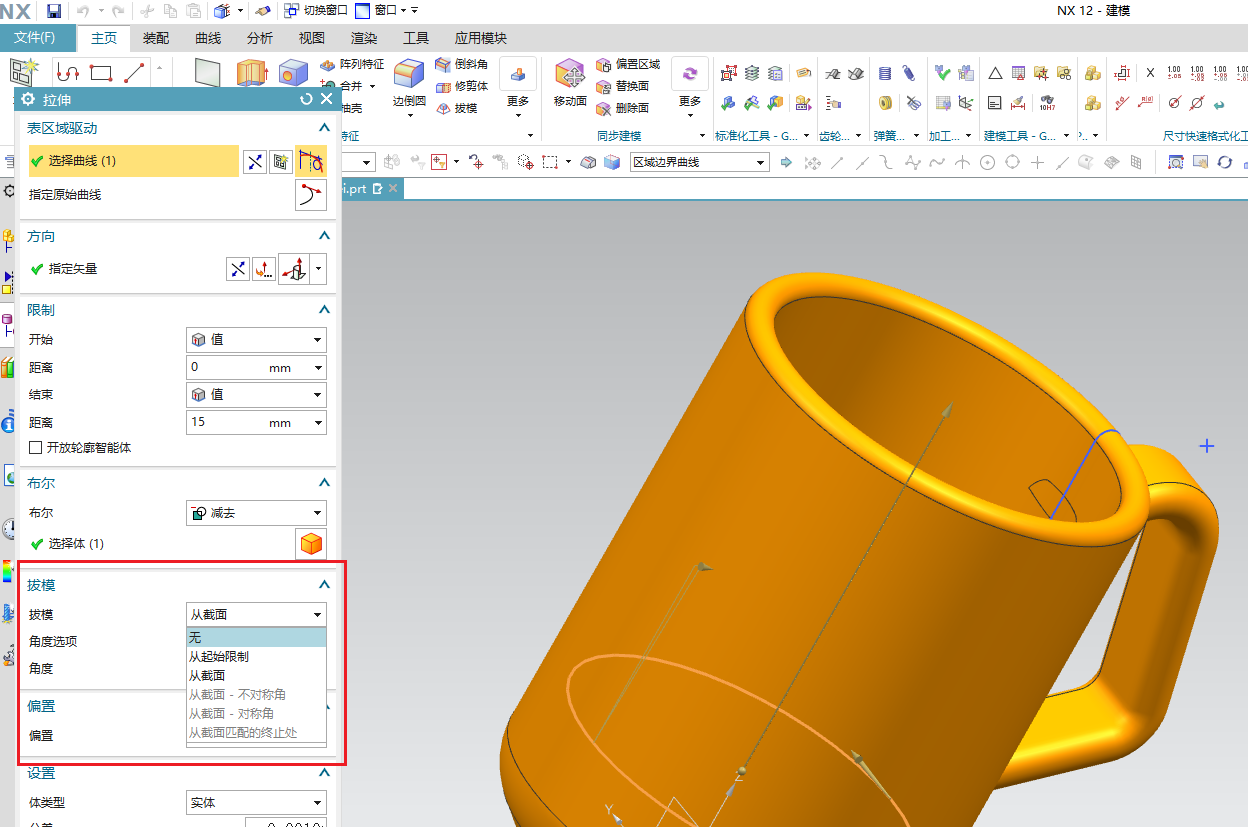Image resolution: width=1248 pixels, height=827 pixels.
Task: Click the 替换面 replace face icon
Action: (x=603, y=86)
